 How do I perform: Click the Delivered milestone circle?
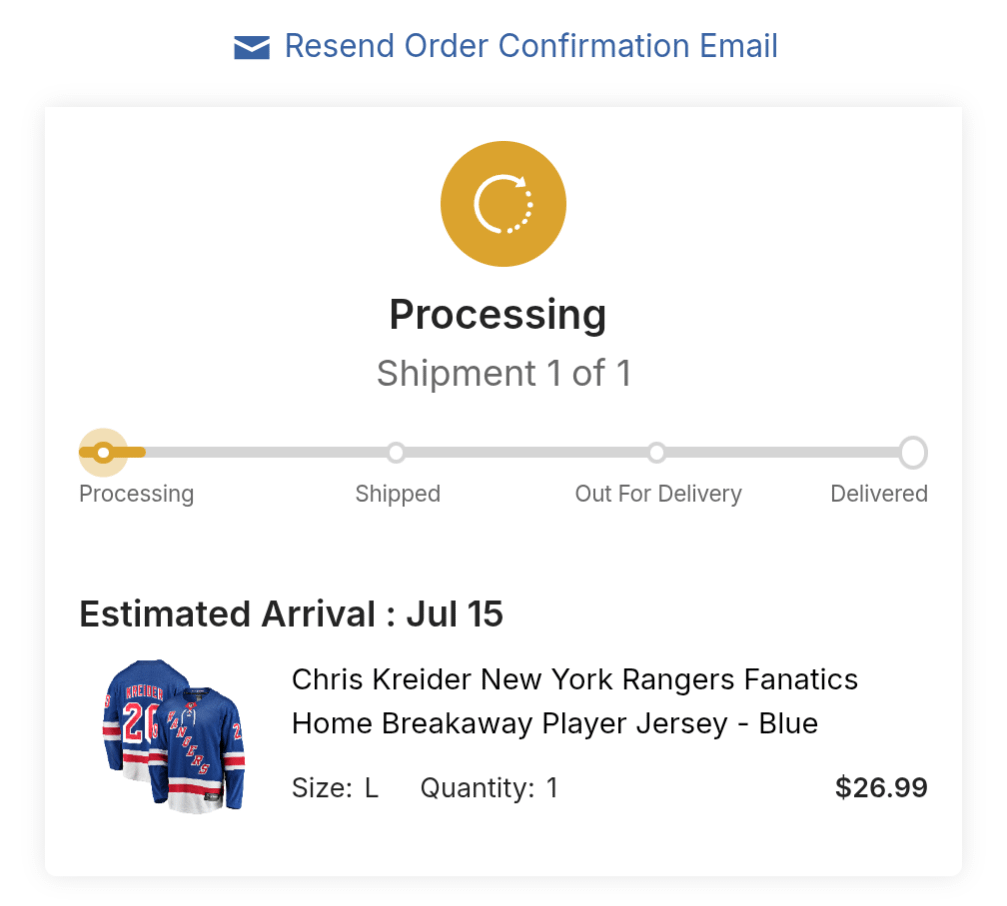913,452
